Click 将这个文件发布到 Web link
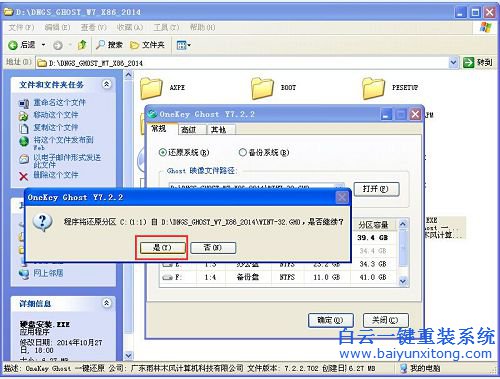The image size is (500, 379). click(63, 143)
